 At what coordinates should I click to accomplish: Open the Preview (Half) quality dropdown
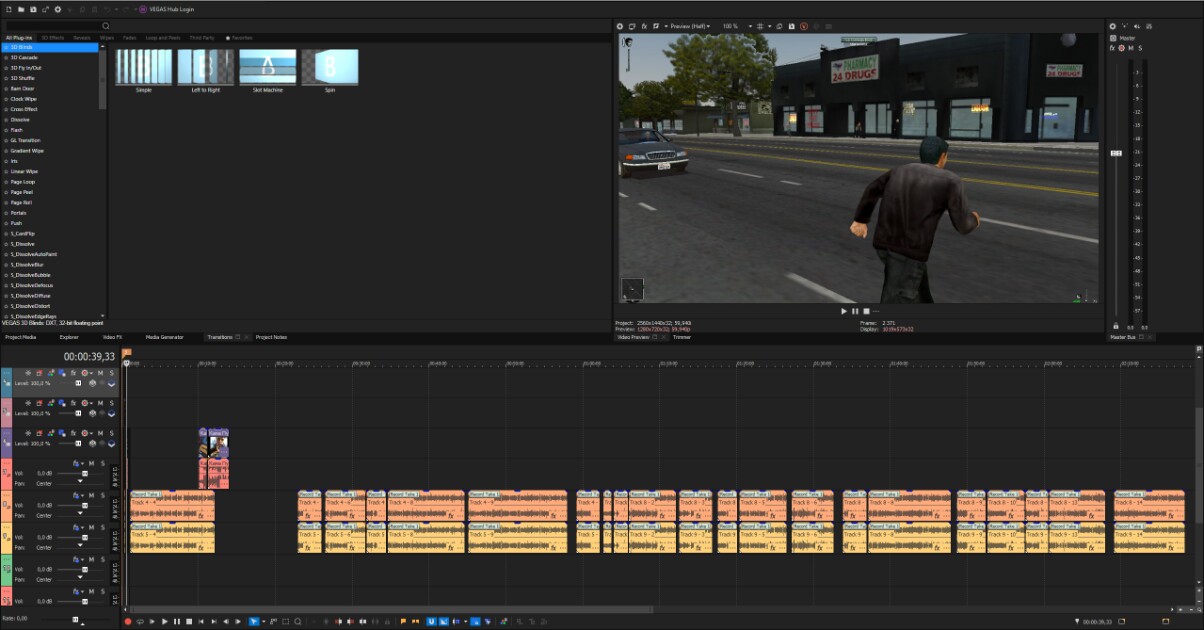tap(690, 26)
